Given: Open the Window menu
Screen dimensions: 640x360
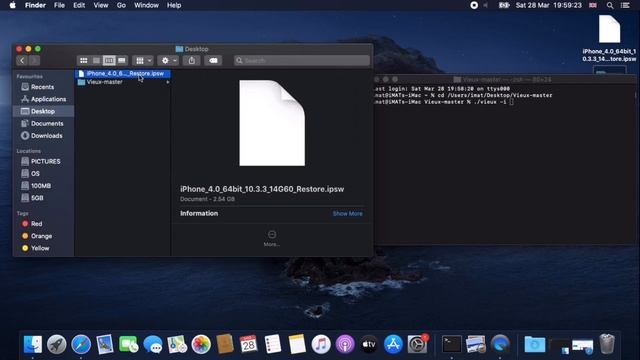Looking at the screenshot, I should click(x=146, y=5).
